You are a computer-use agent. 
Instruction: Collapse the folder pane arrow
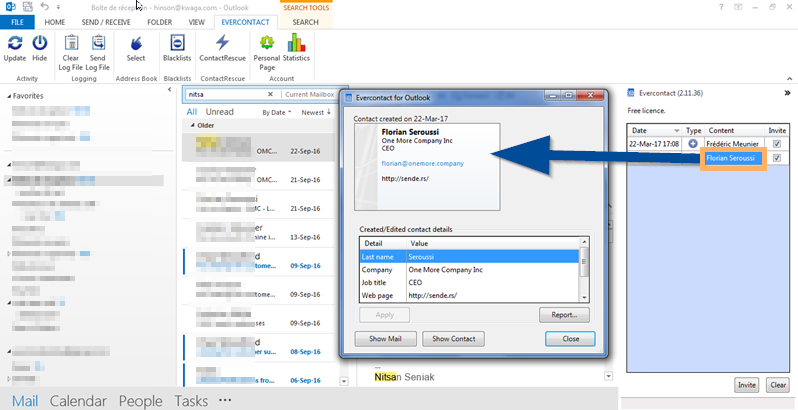coord(169,90)
